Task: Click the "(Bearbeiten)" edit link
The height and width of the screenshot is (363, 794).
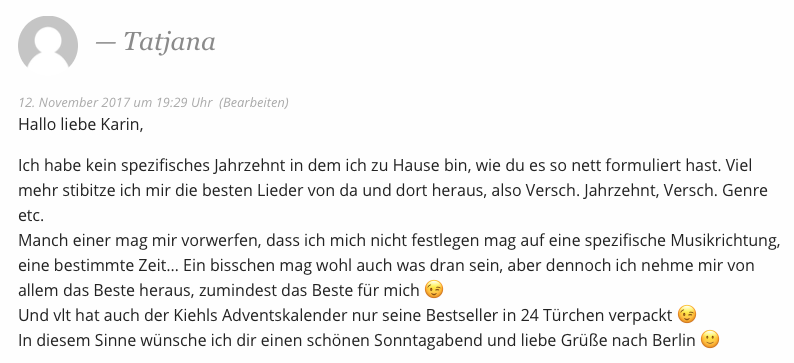Action: coord(254,102)
